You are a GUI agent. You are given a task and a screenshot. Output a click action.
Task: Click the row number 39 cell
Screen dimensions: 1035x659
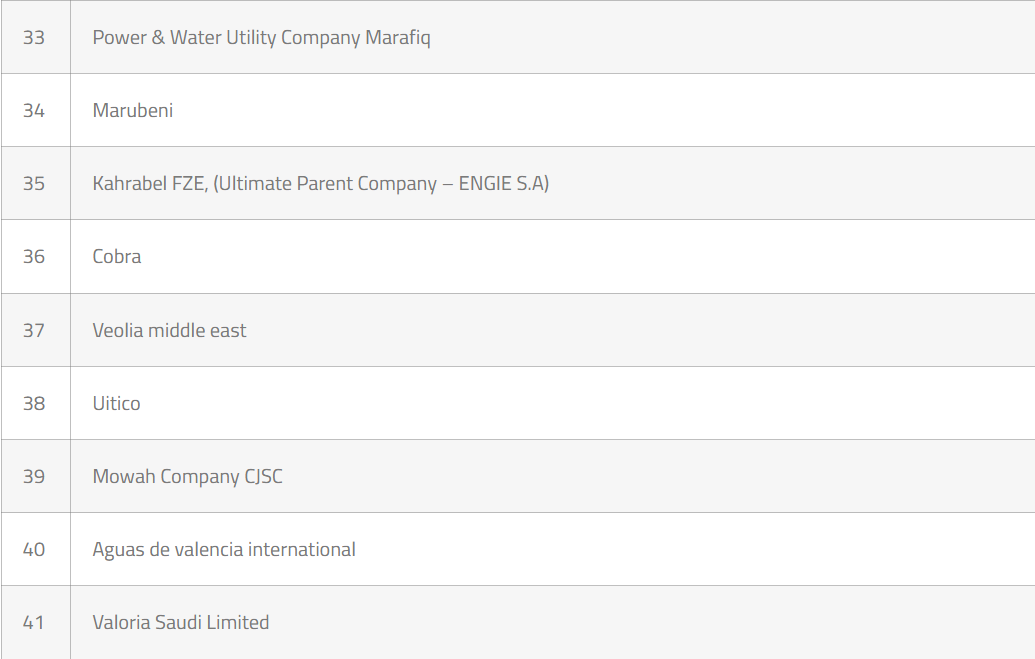pyautogui.click(x=34, y=476)
